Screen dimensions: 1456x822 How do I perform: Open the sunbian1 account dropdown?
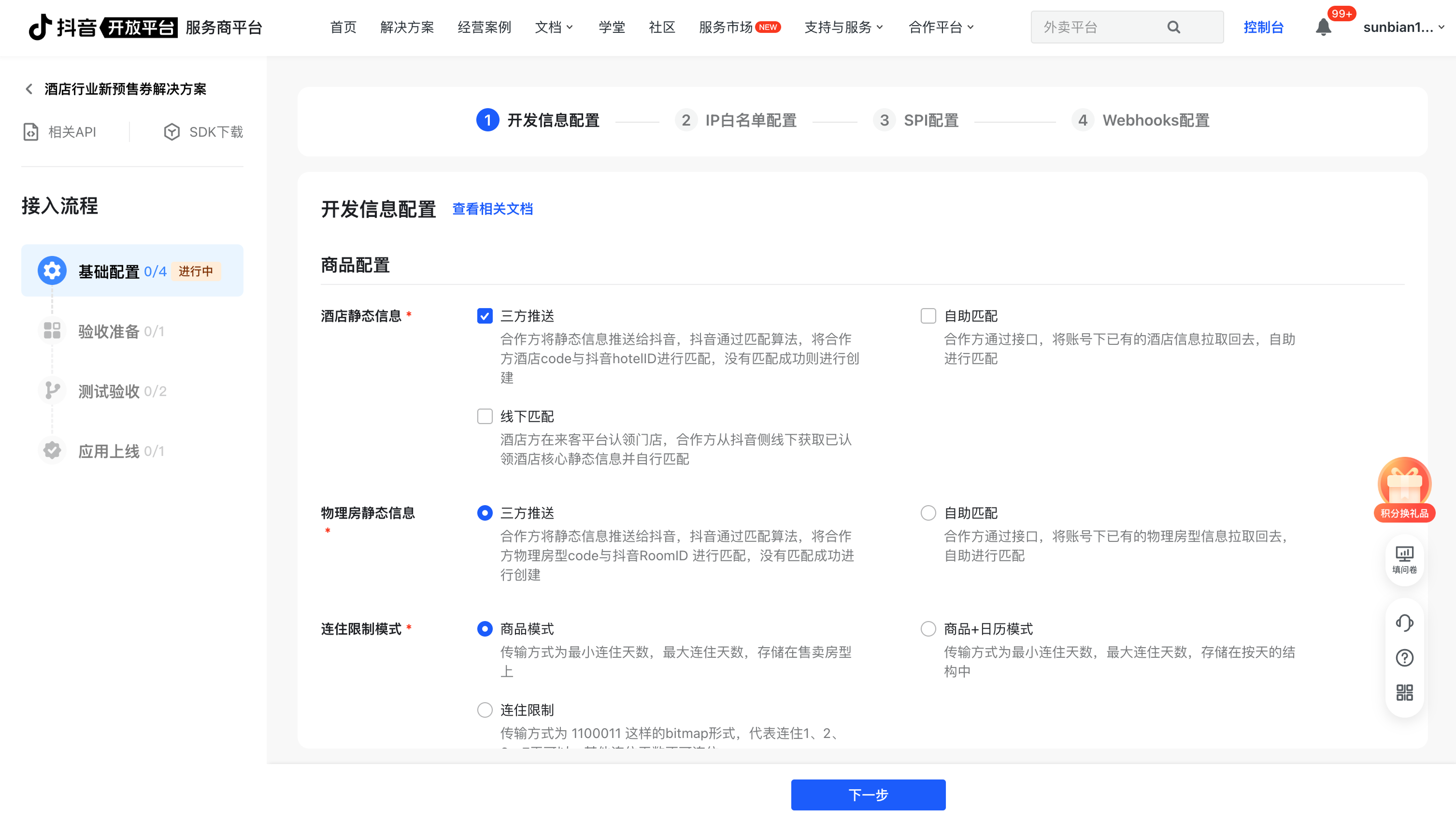[x=1403, y=27]
